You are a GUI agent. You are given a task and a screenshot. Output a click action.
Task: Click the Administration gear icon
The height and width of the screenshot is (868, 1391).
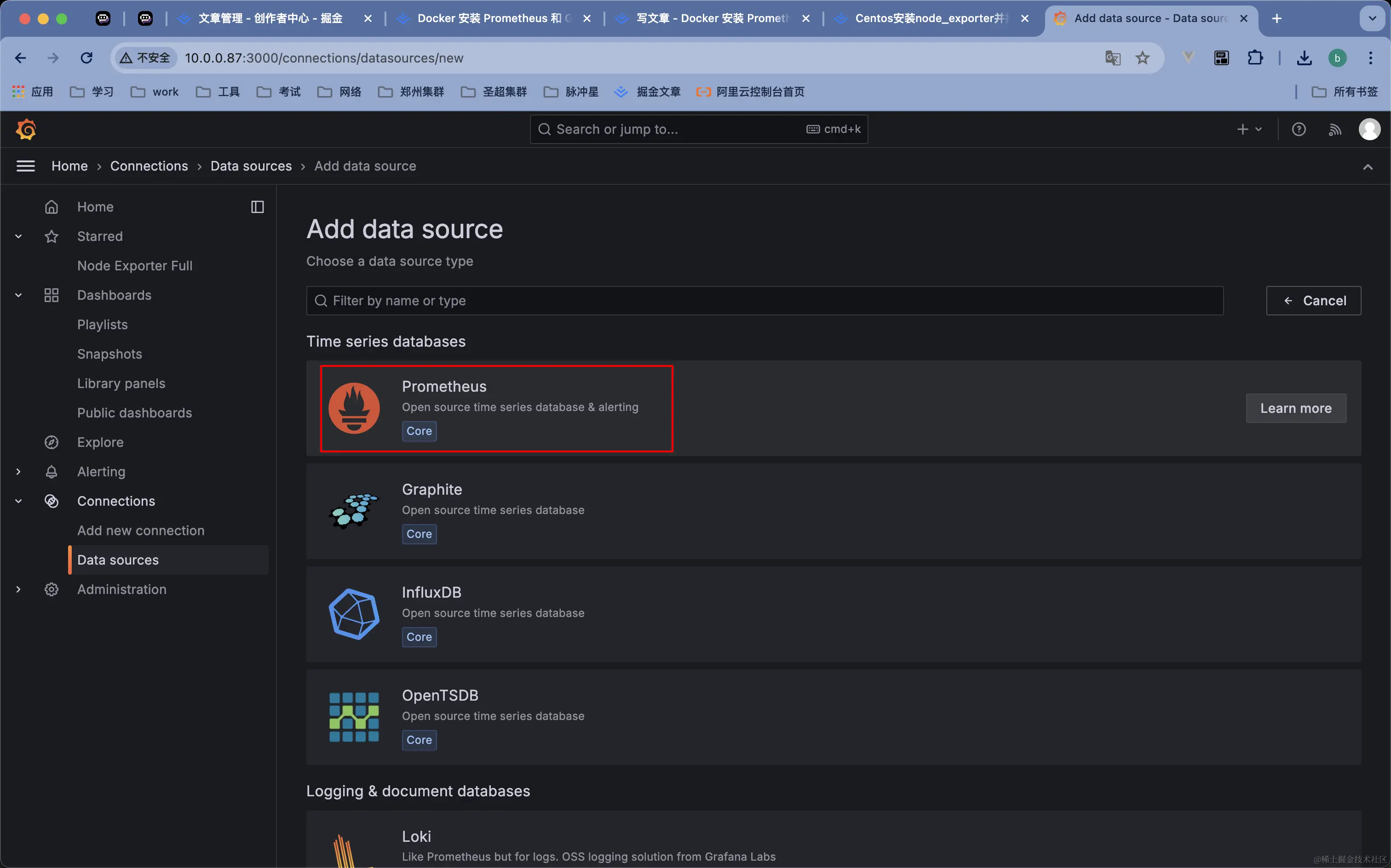click(52, 589)
